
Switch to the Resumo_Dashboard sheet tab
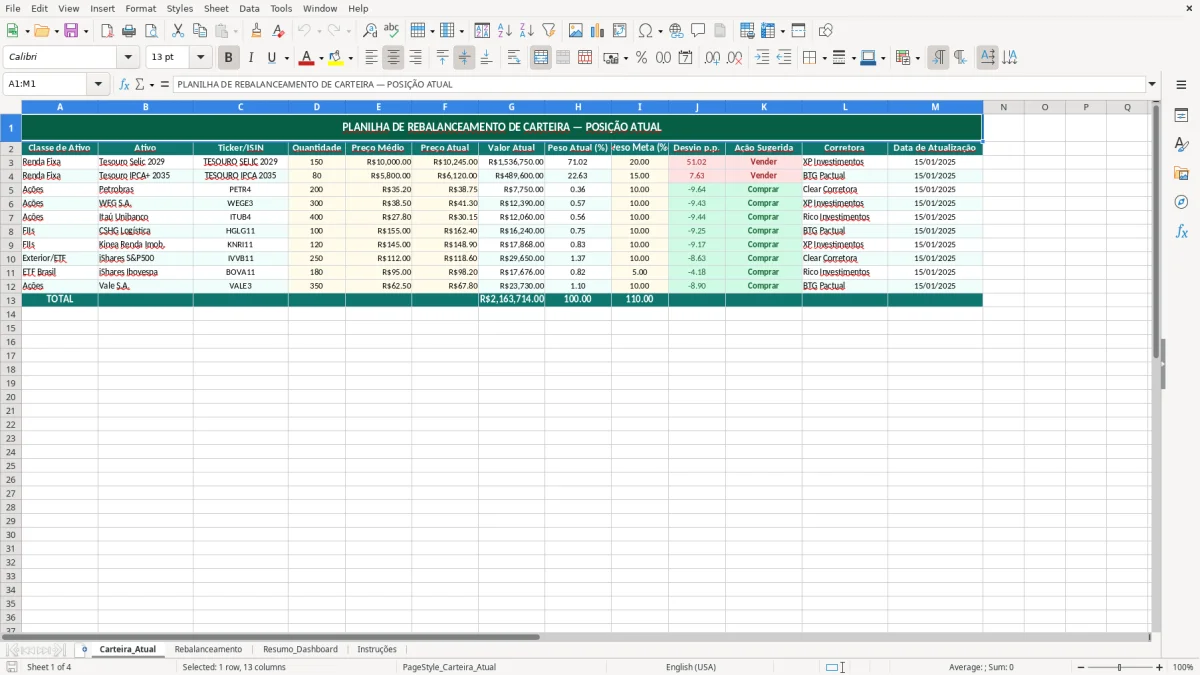(x=300, y=649)
